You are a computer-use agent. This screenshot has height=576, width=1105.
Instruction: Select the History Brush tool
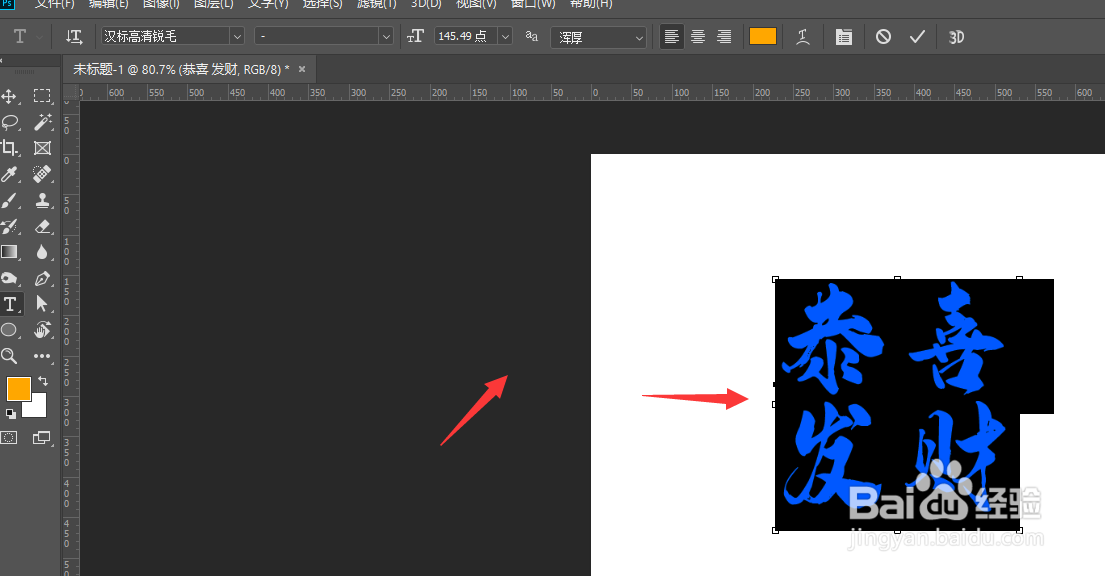10,226
